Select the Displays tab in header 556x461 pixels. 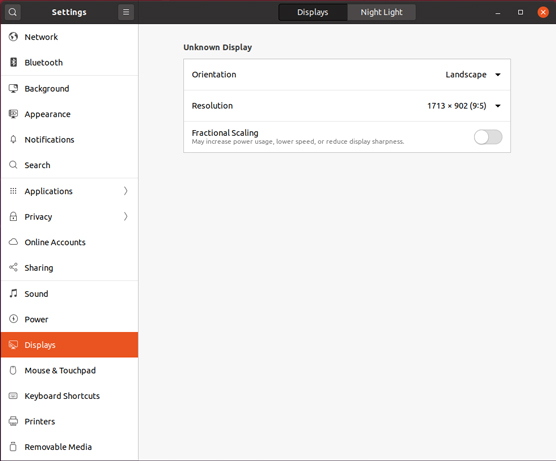point(313,12)
